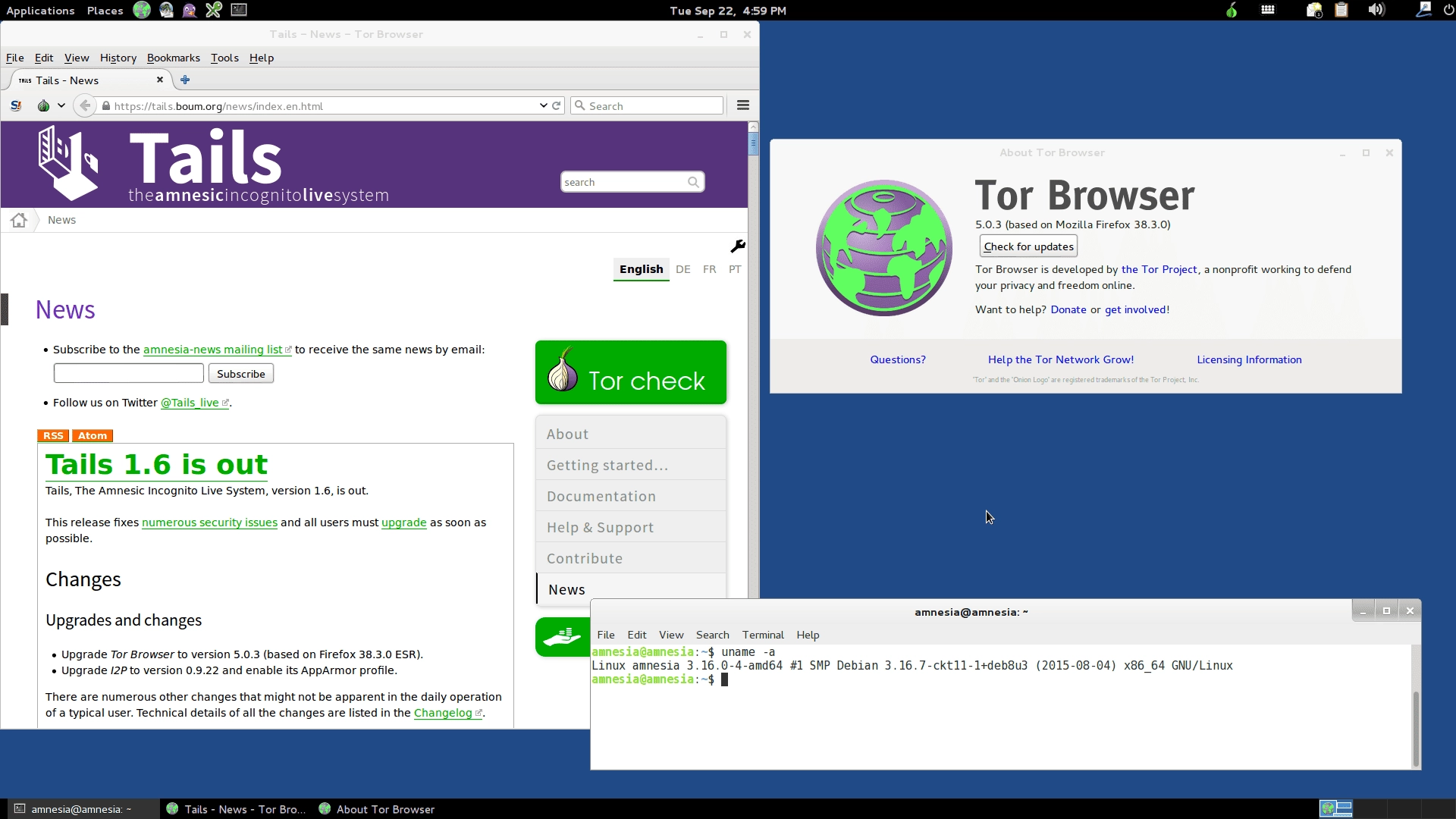Click the Donate link in About dialog
This screenshot has width=1456, height=819.
click(x=1068, y=309)
